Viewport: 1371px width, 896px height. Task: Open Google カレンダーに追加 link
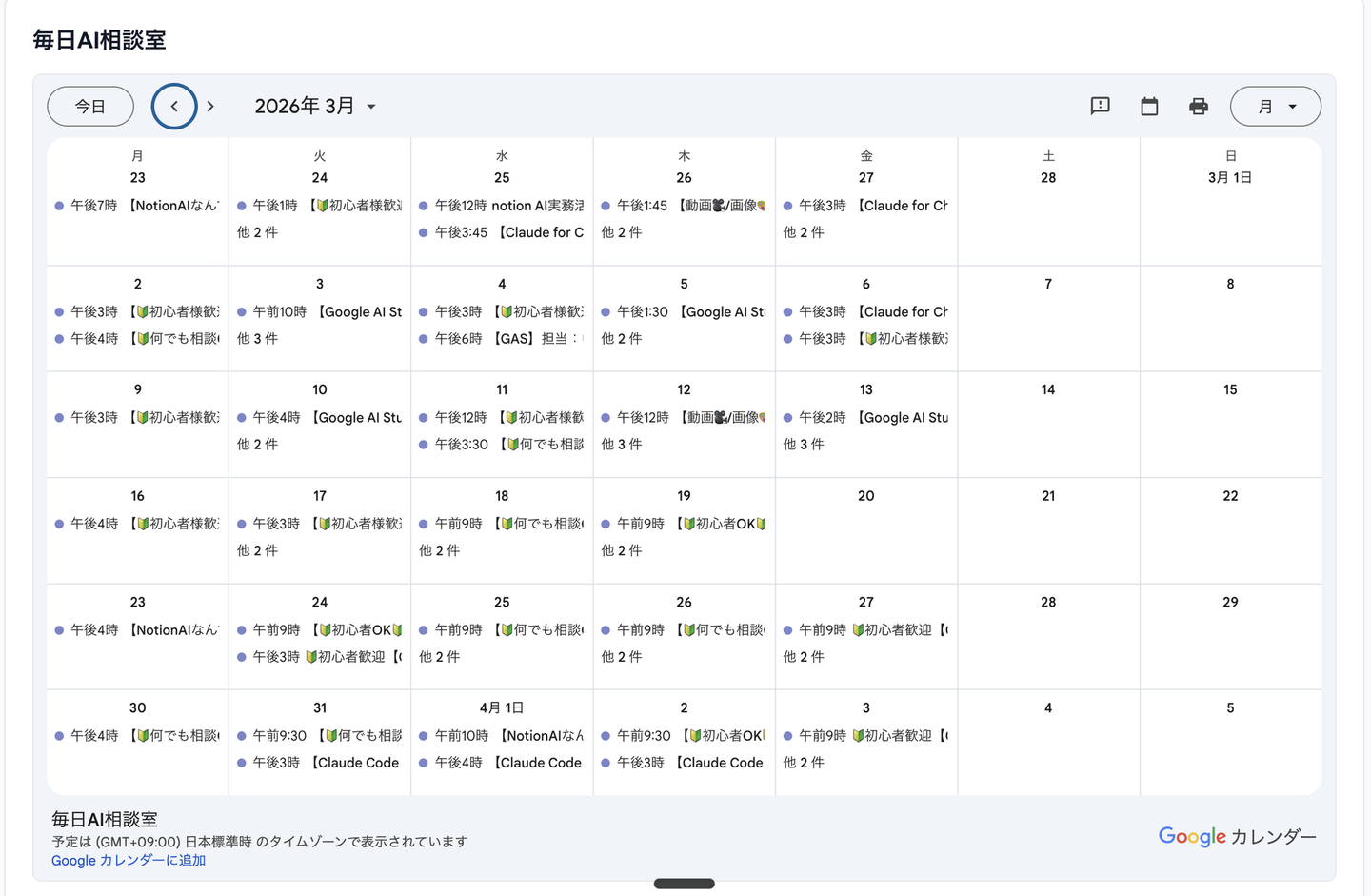(x=129, y=861)
